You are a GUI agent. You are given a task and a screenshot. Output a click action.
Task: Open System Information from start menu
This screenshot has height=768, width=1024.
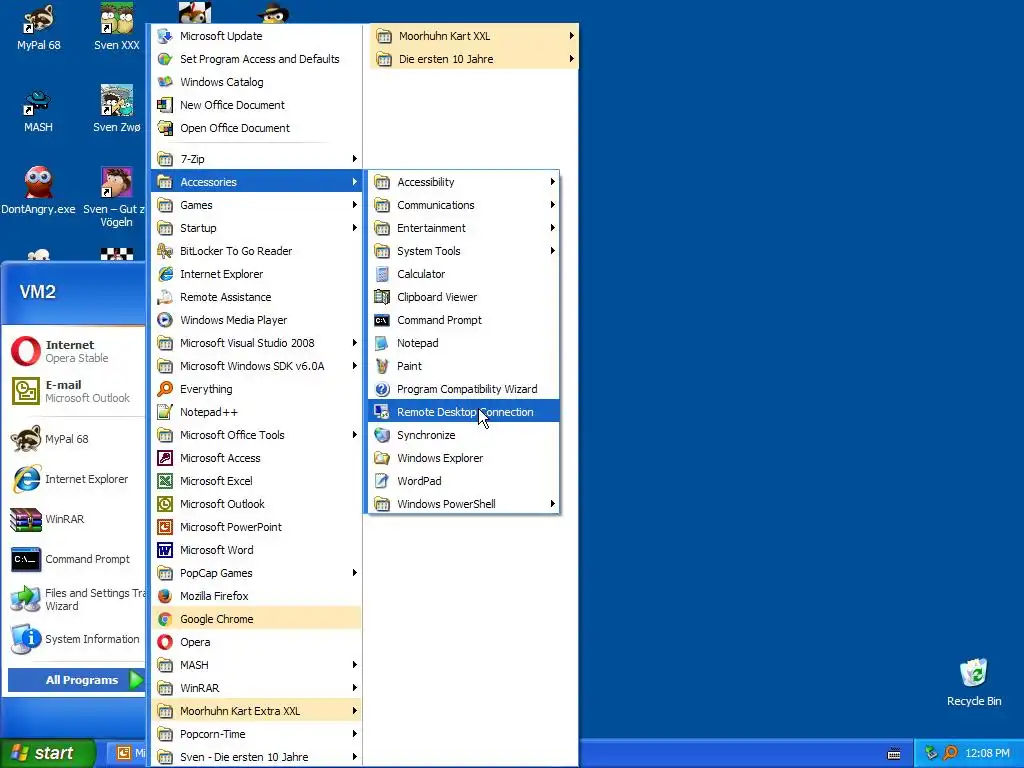(x=75, y=639)
